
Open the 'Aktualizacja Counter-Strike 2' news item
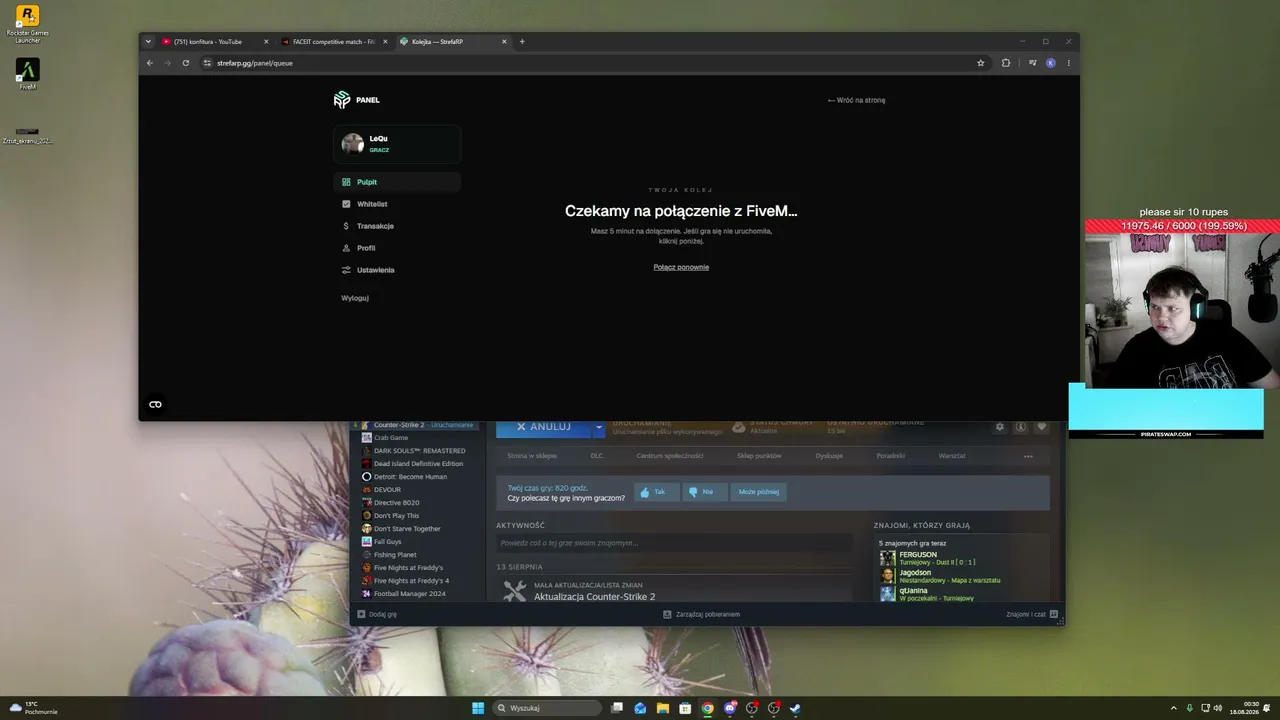click(x=595, y=597)
